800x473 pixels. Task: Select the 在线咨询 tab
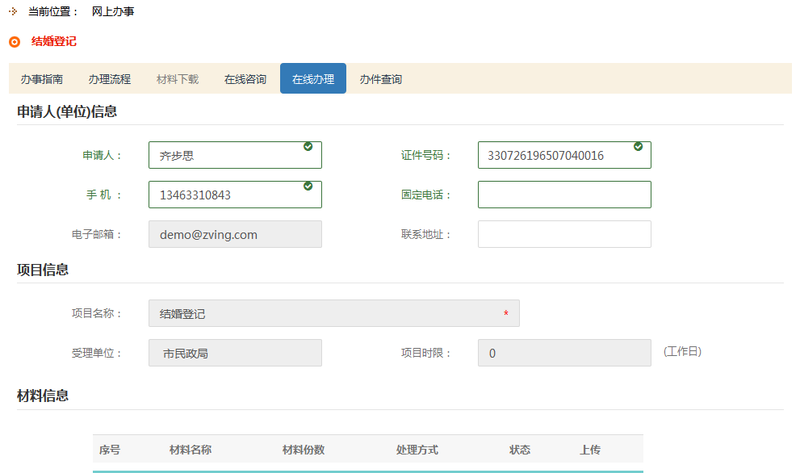[245, 79]
